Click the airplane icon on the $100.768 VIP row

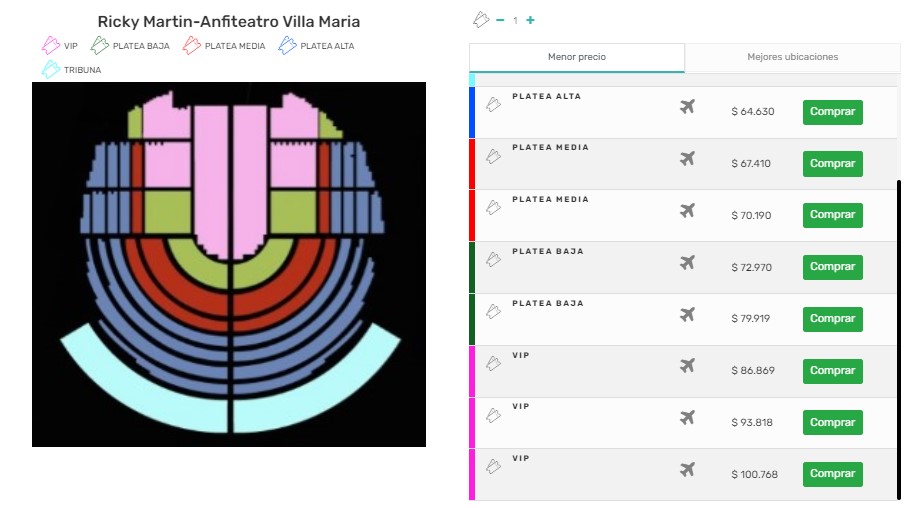pyautogui.click(x=687, y=470)
